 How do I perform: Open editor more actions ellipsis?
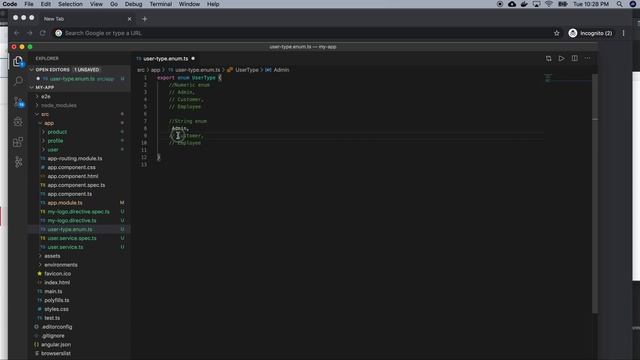tap(587, 58)
